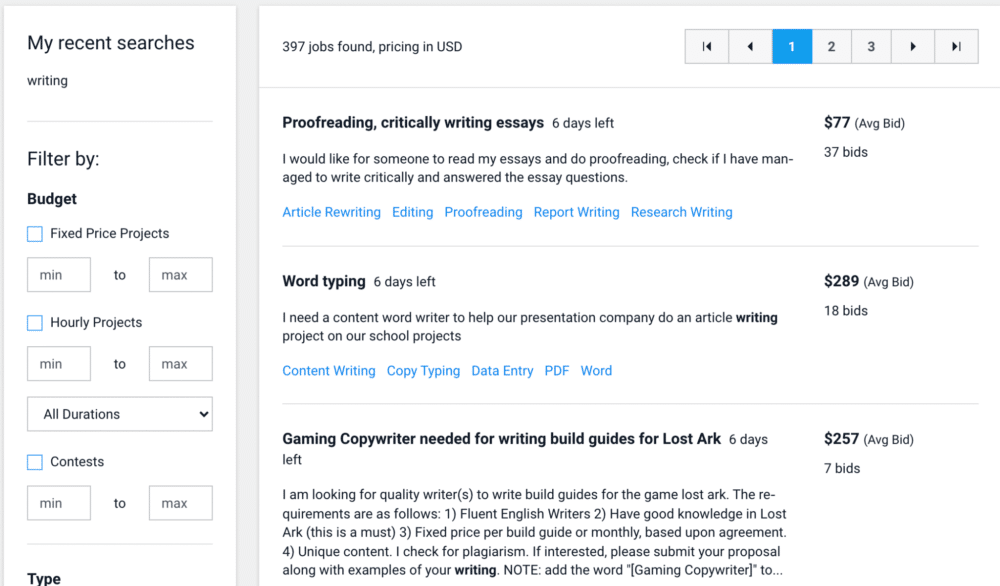This screenshot has height=586, width=1000.
Task: Select recent search "writing"
Action: coord(48,81)
